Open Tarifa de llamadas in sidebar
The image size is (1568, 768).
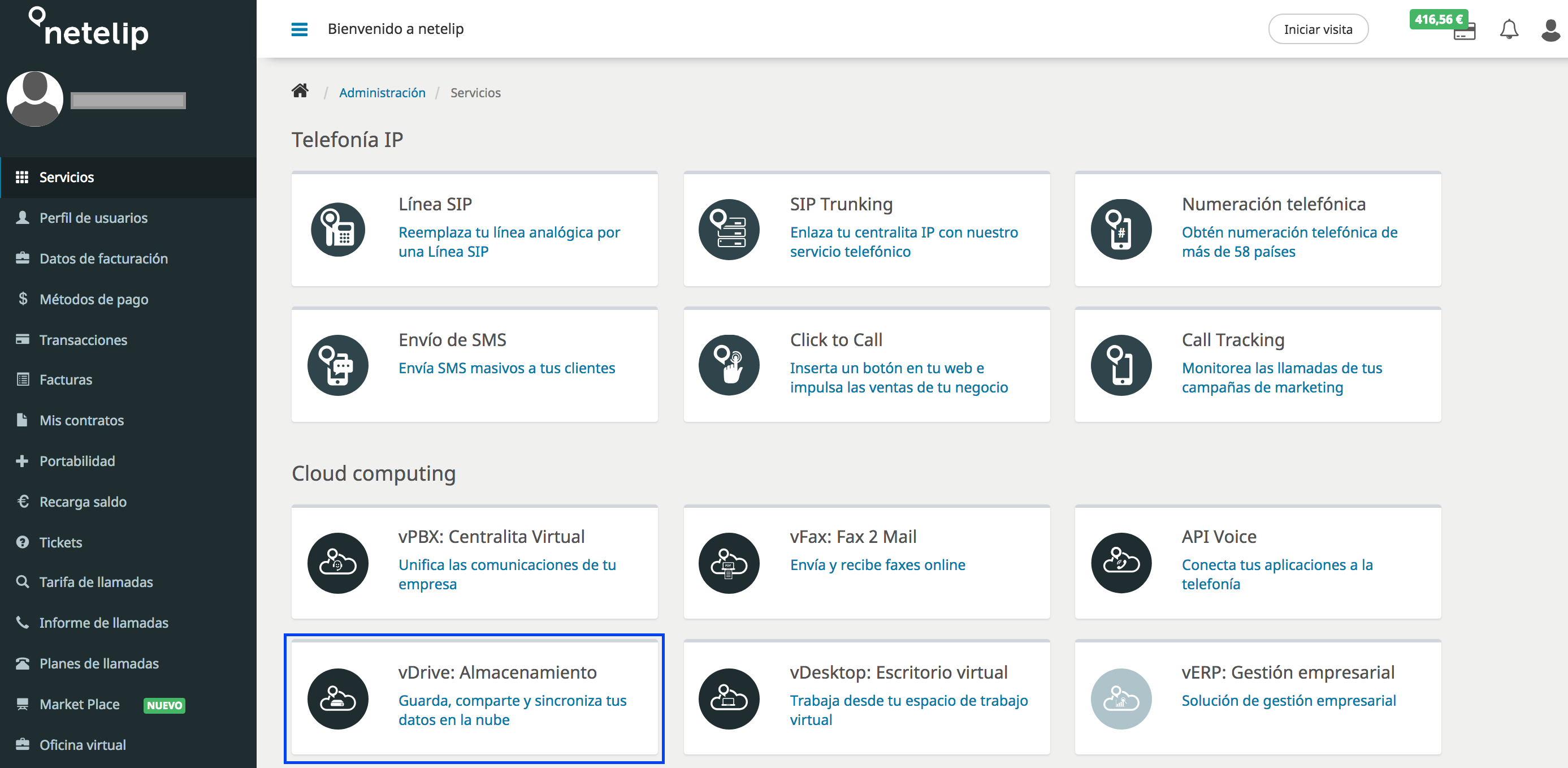pyautogui.click(x=128, y=583)
